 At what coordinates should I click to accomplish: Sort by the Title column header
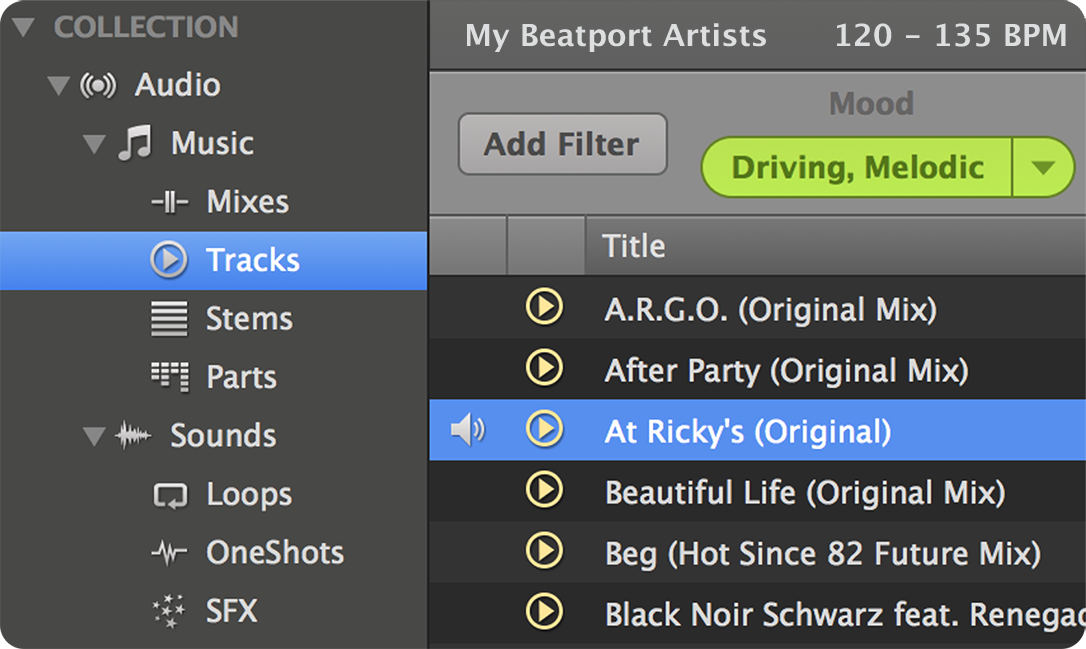pyautogui.click(x=835, y=246)
